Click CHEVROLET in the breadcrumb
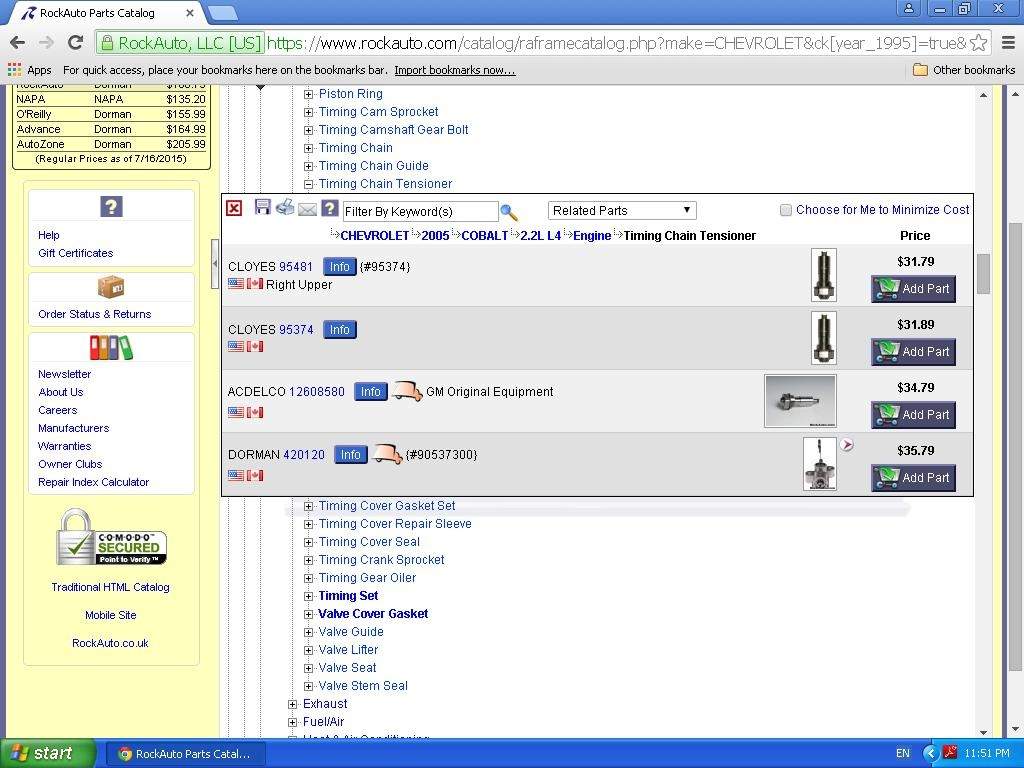The height and width of the screenshot is (768, 1024). pos(375,236)
